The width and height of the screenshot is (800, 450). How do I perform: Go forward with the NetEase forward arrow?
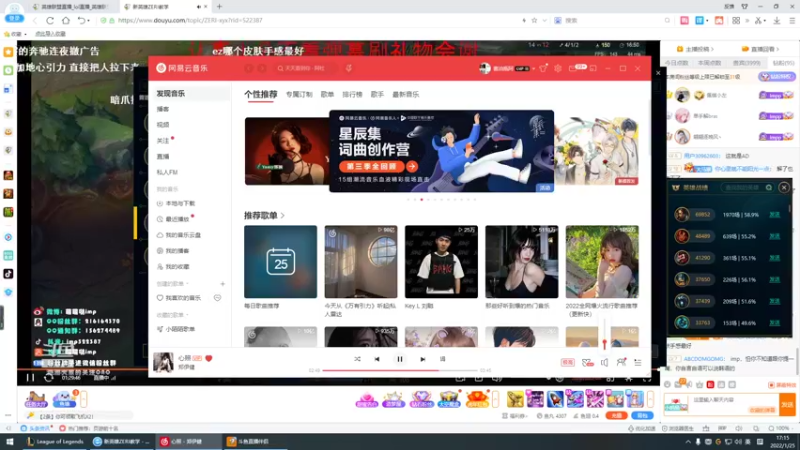pyautogui.click(x=262, y=68)
